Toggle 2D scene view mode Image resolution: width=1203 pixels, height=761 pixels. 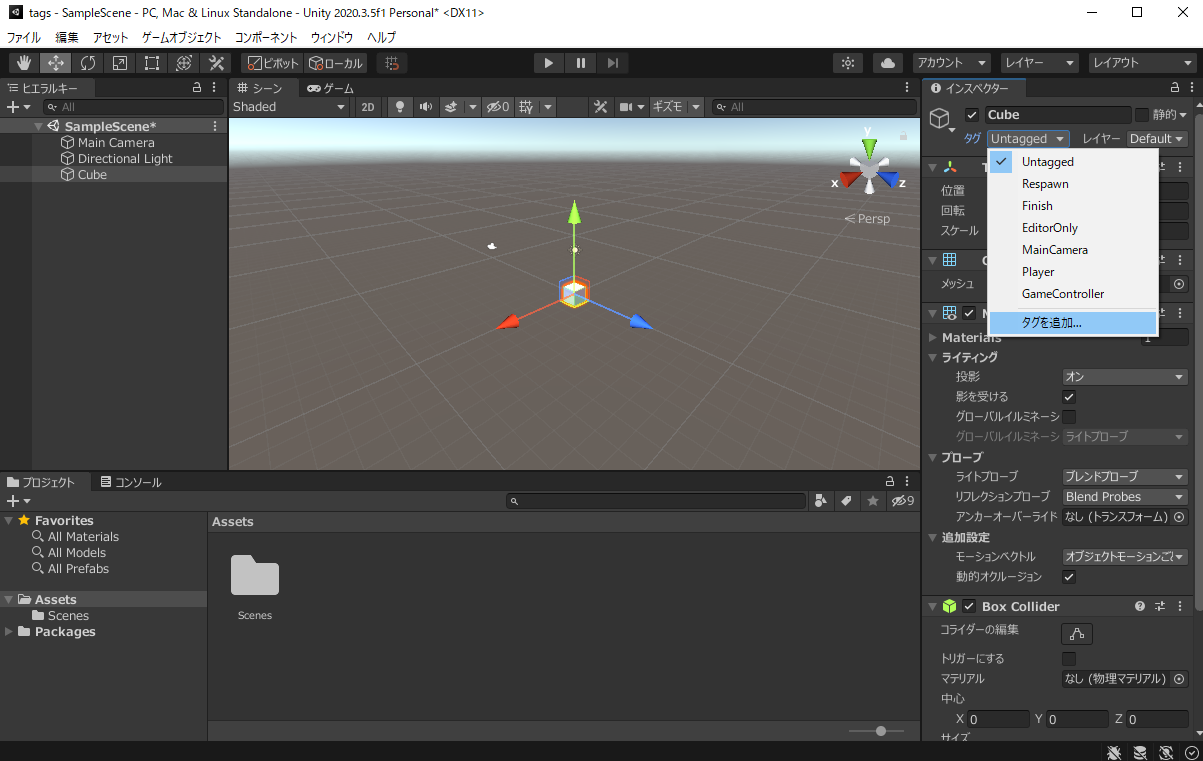pyautogui.click(x=368, y=107)
